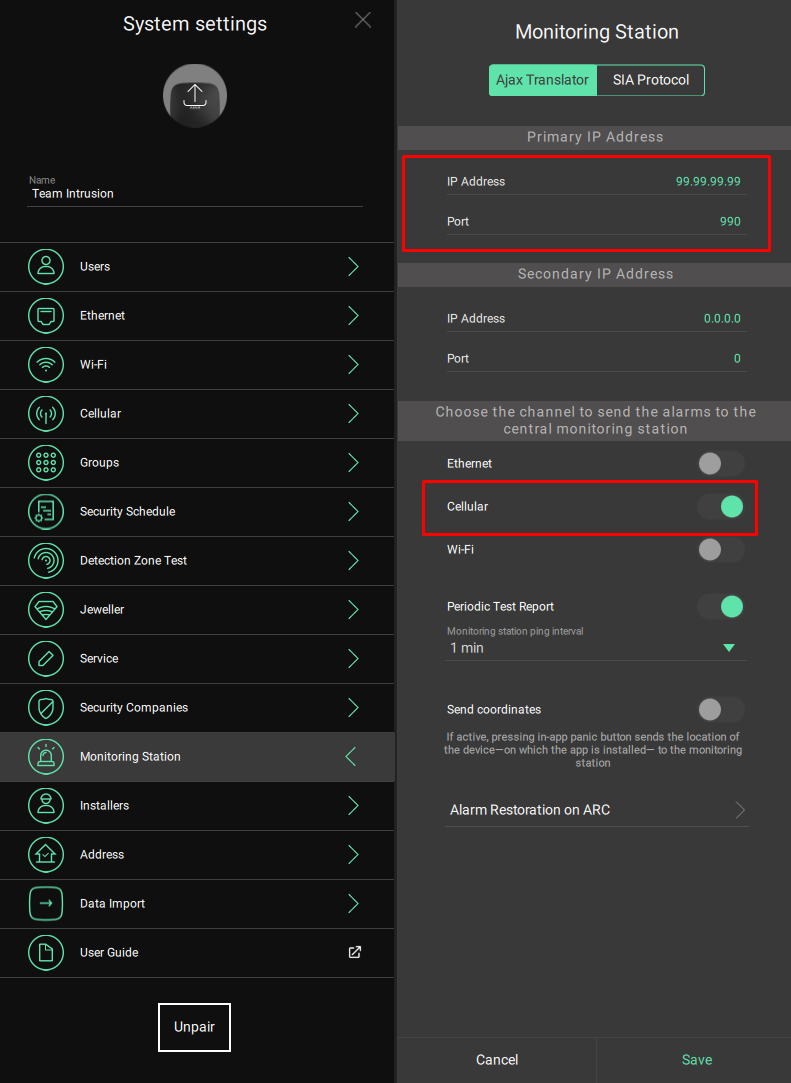Image resolution: width=791 pixels, height=1083 pixels.
Task: Select the Ajax Translator tab
Action: pyautogui.click(x=542, y=80)
